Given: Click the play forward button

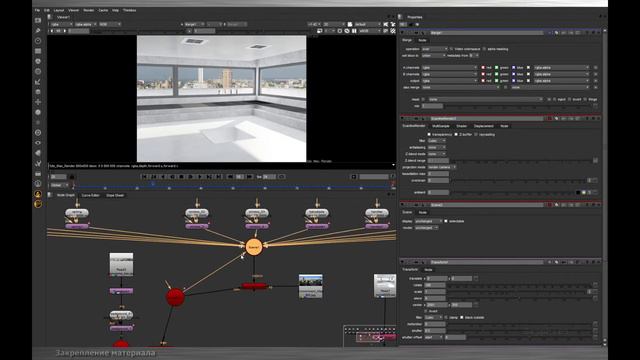Looking at the screenshot, I should click(200, 177).
